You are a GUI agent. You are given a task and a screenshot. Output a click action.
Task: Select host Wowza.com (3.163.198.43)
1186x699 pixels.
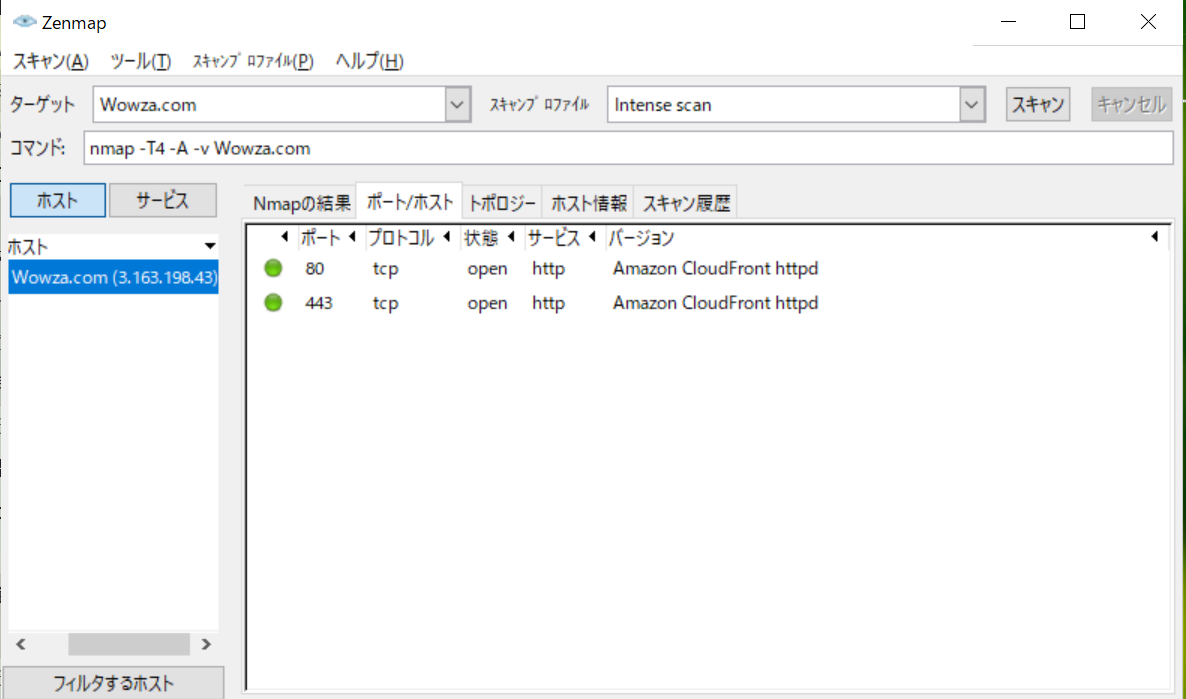(113, 277)
